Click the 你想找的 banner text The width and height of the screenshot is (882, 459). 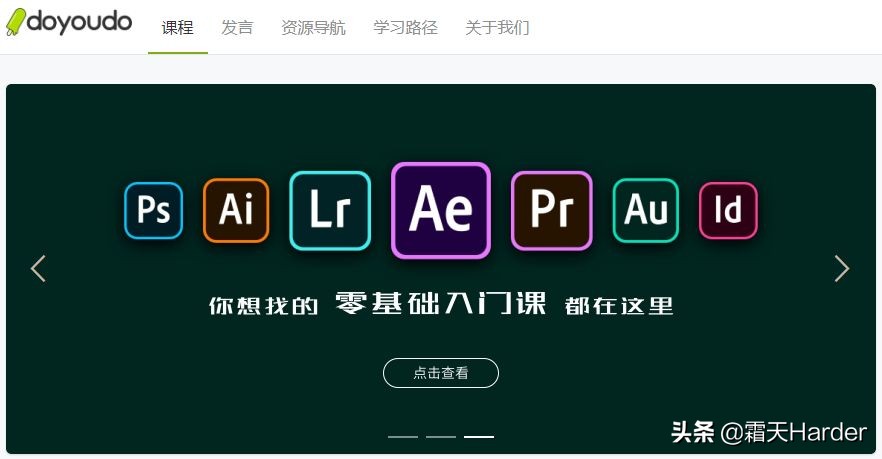pos(264,306)
